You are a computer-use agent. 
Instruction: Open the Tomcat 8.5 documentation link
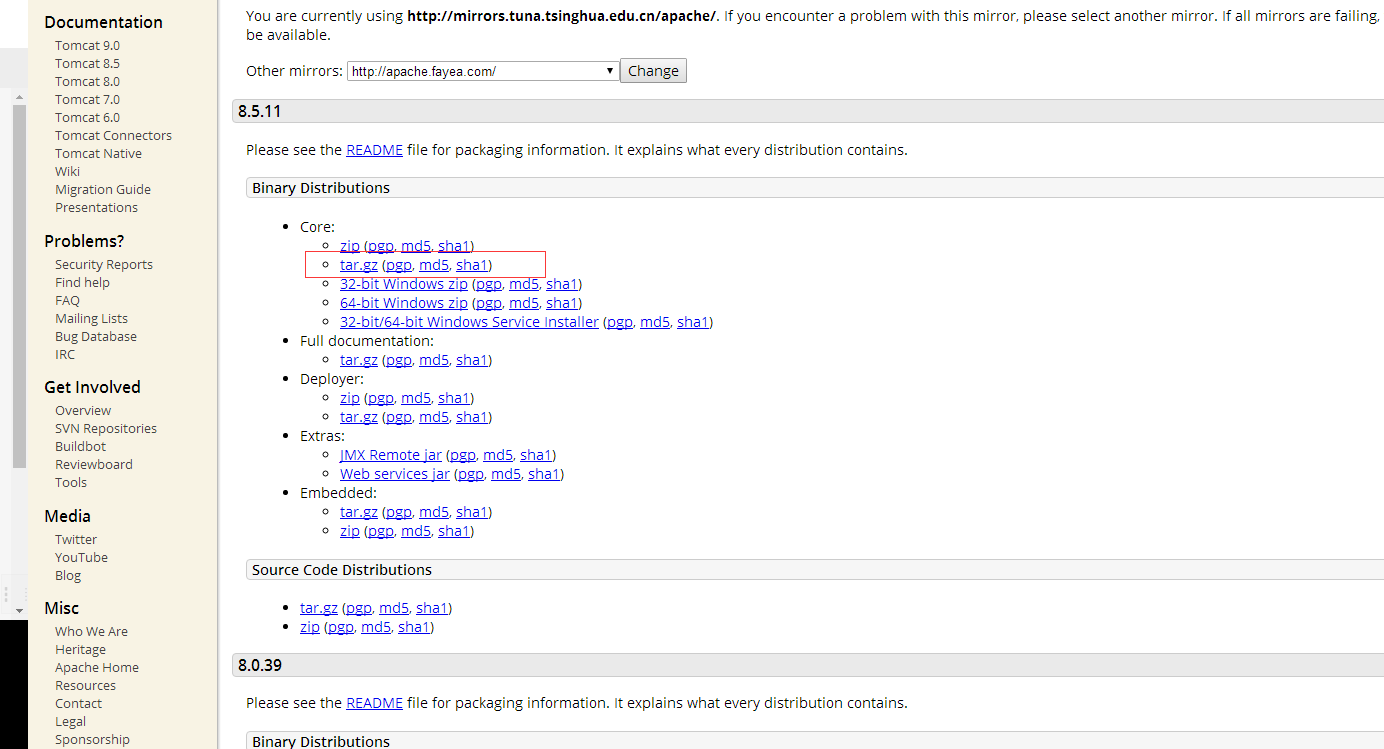(x=87, y=64)
